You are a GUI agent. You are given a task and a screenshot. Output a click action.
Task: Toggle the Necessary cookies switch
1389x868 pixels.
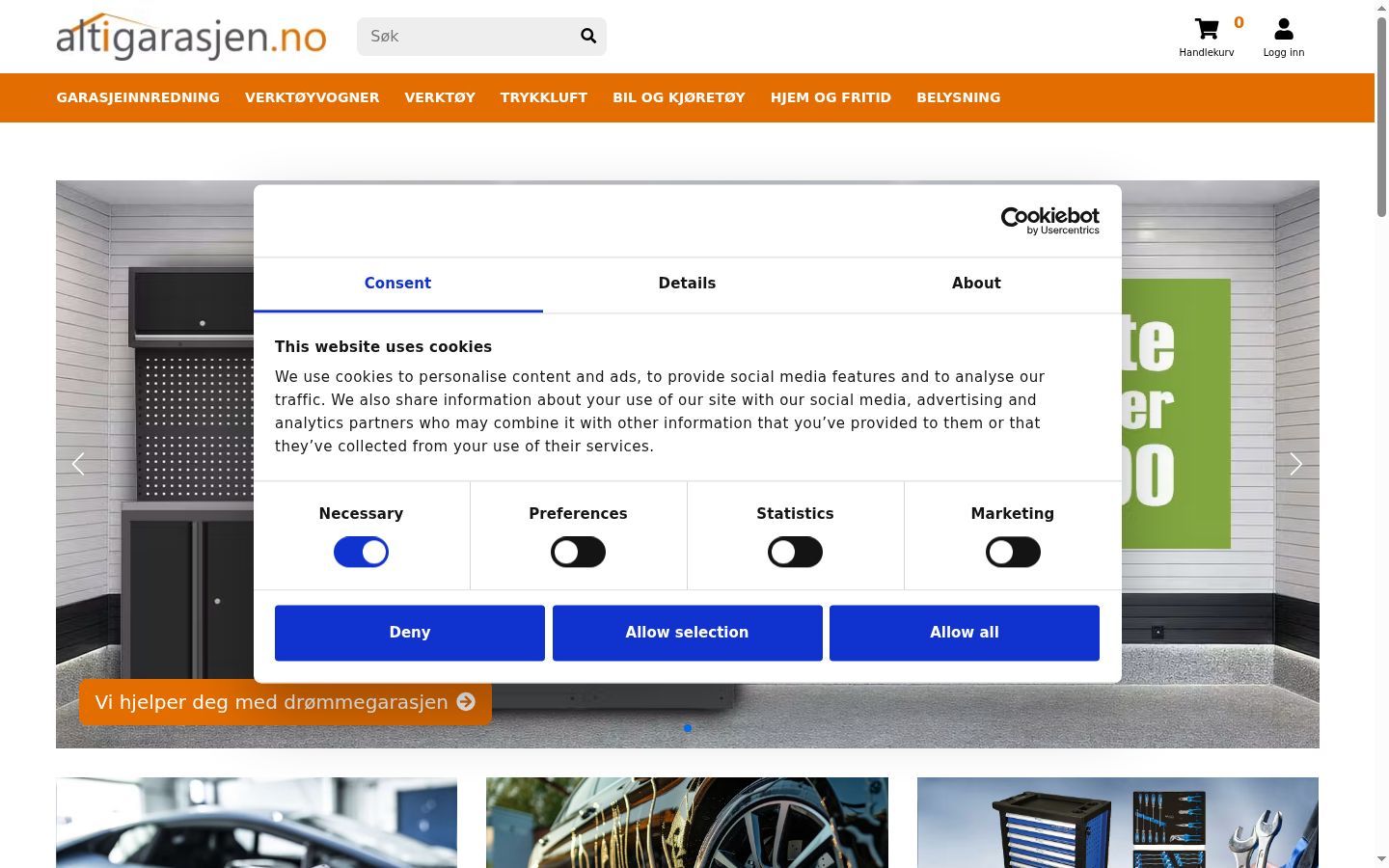(x=361, y=552)
